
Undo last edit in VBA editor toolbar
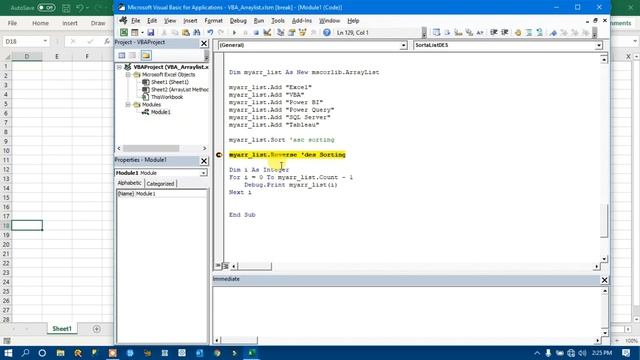pos(210,32)
